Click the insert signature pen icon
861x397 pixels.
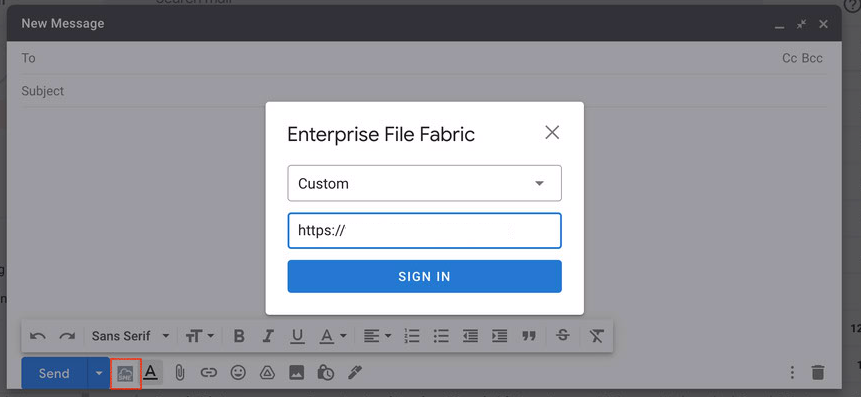pos(355,373)
